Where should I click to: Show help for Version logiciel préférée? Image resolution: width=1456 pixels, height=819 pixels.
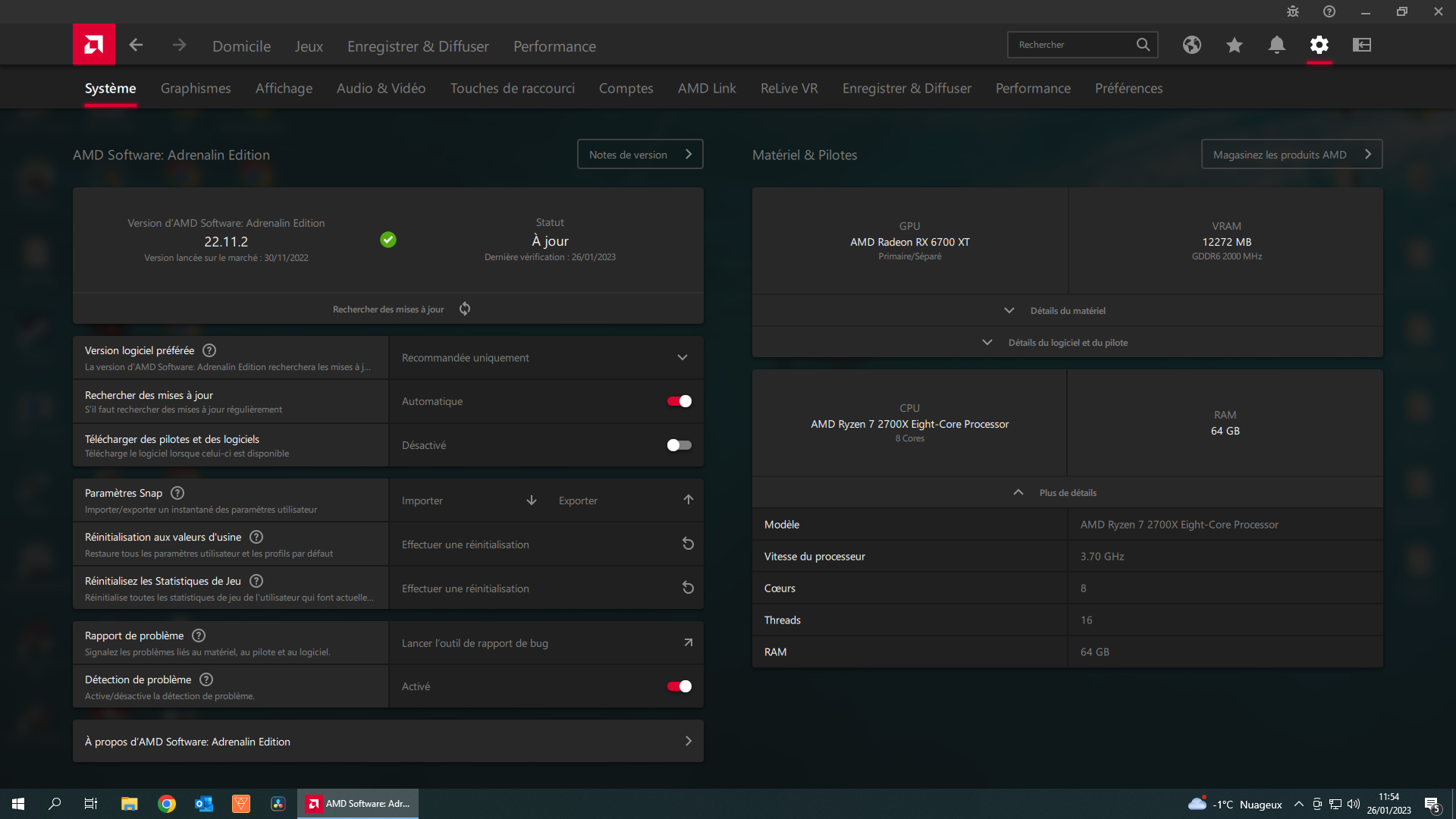(209, 350)
